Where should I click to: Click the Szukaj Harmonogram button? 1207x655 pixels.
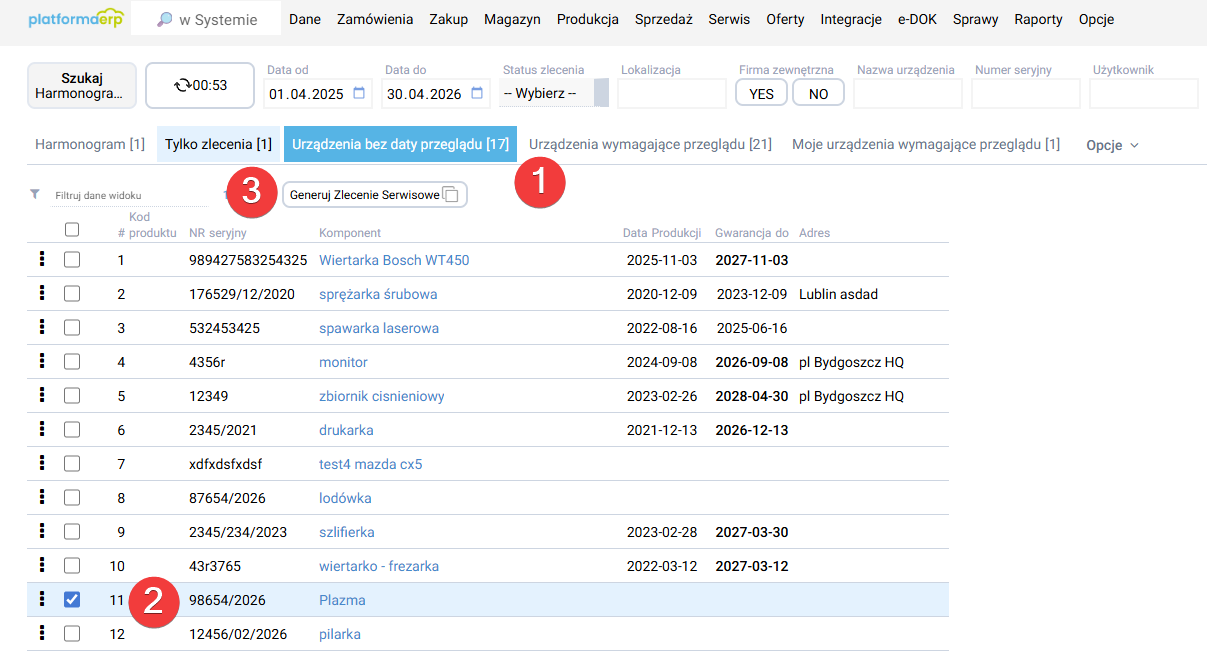click(81, 85)
